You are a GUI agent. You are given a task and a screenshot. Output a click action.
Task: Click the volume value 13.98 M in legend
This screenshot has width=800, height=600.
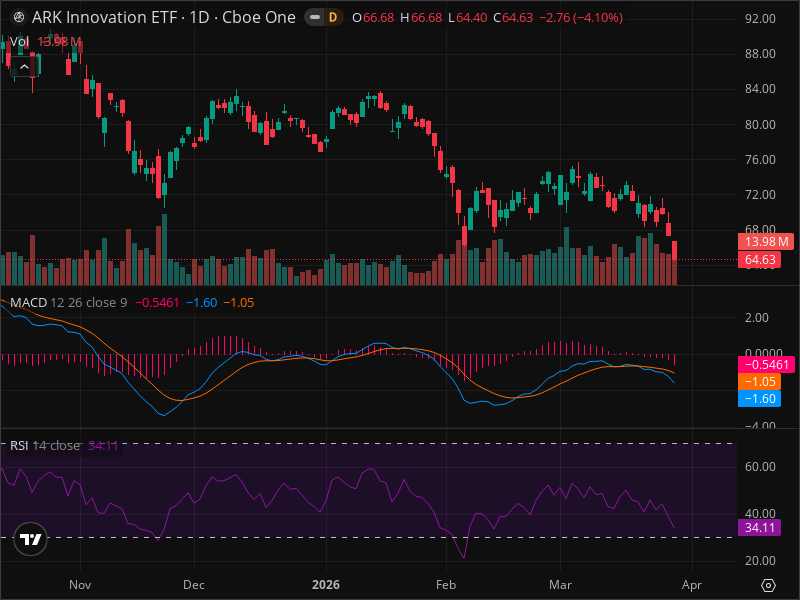point(60,42)
